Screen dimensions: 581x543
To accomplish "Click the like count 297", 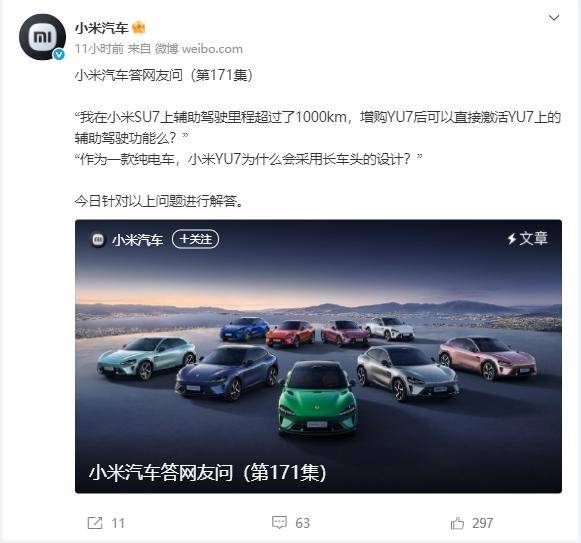I will point(482,523).
